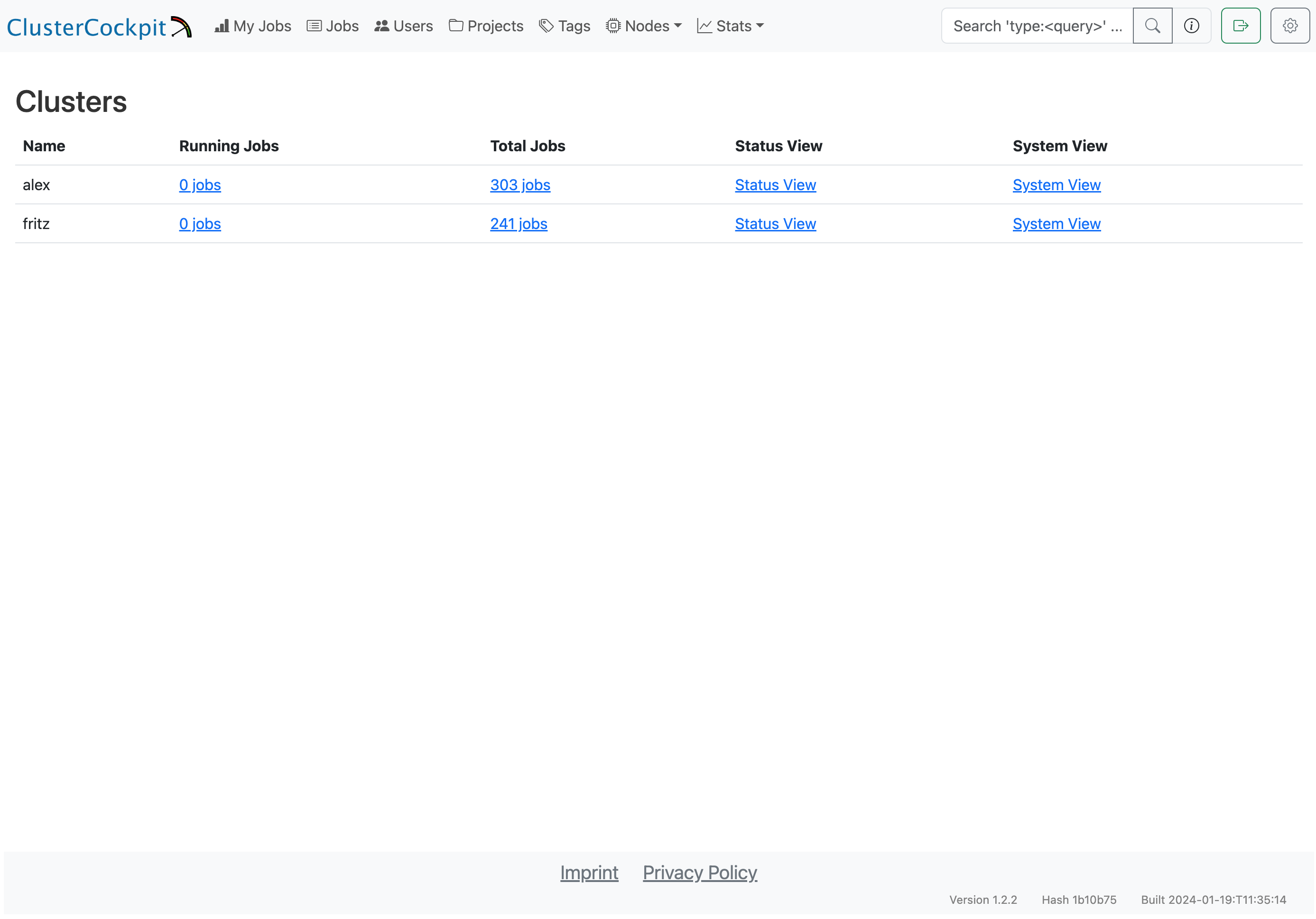
Task: Open System View for fritz cluster
Action: pos(1056,224)
